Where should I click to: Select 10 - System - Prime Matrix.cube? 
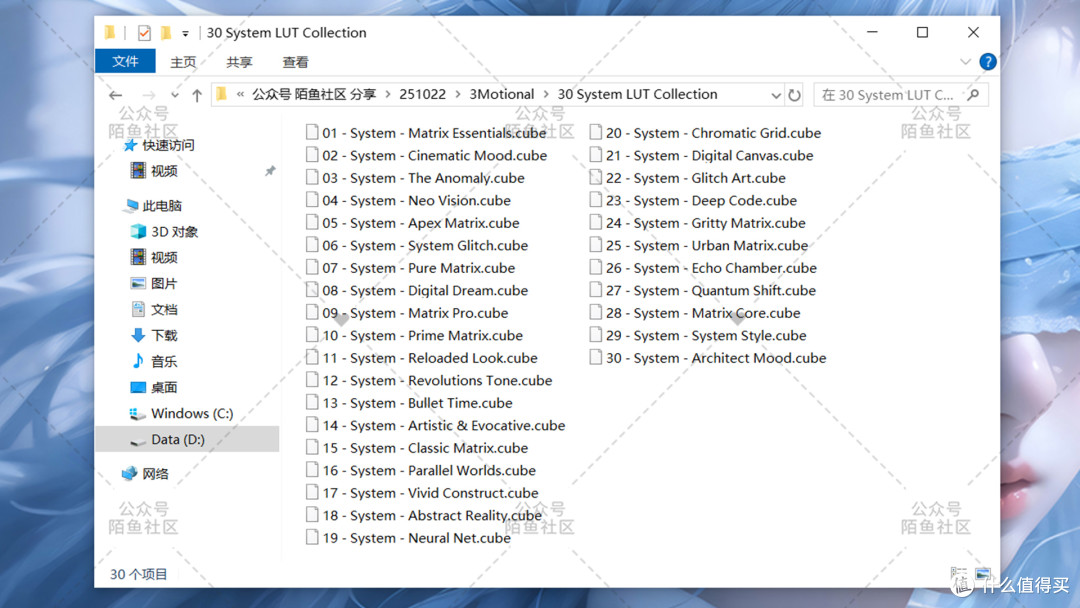pyautogui.click(x=422, y=335)
